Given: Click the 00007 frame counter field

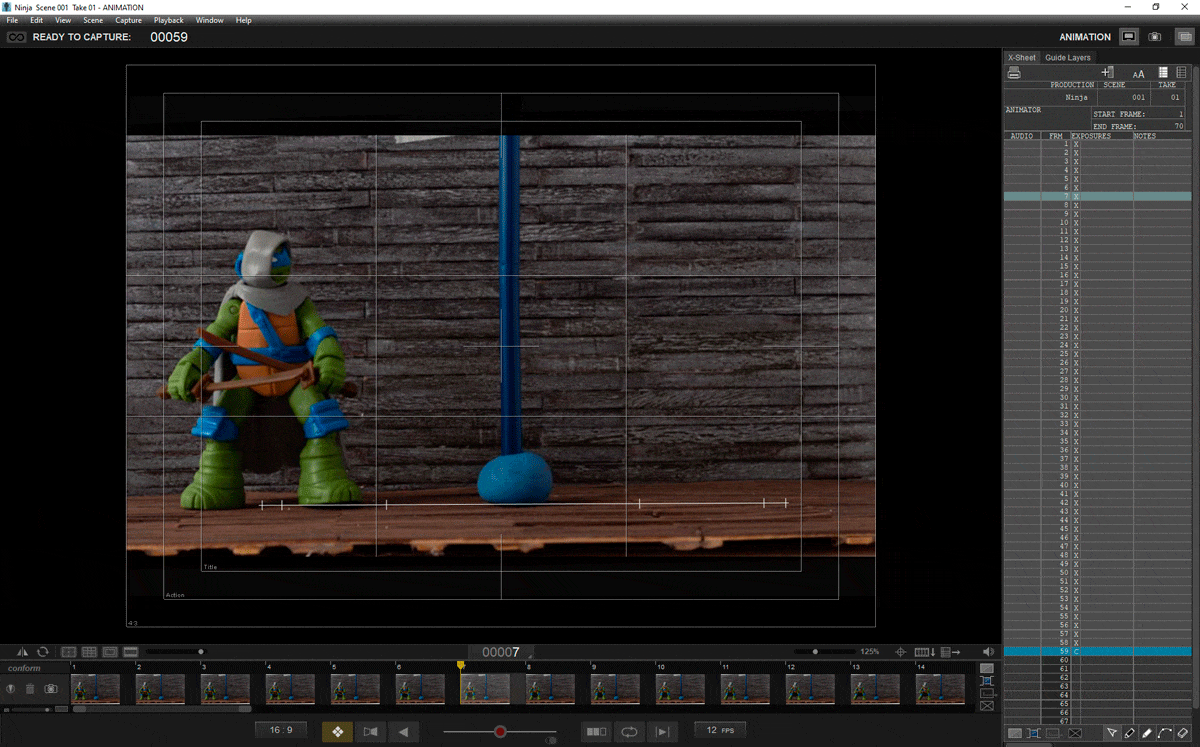Looking at the screenshot, I should [501, 652].
